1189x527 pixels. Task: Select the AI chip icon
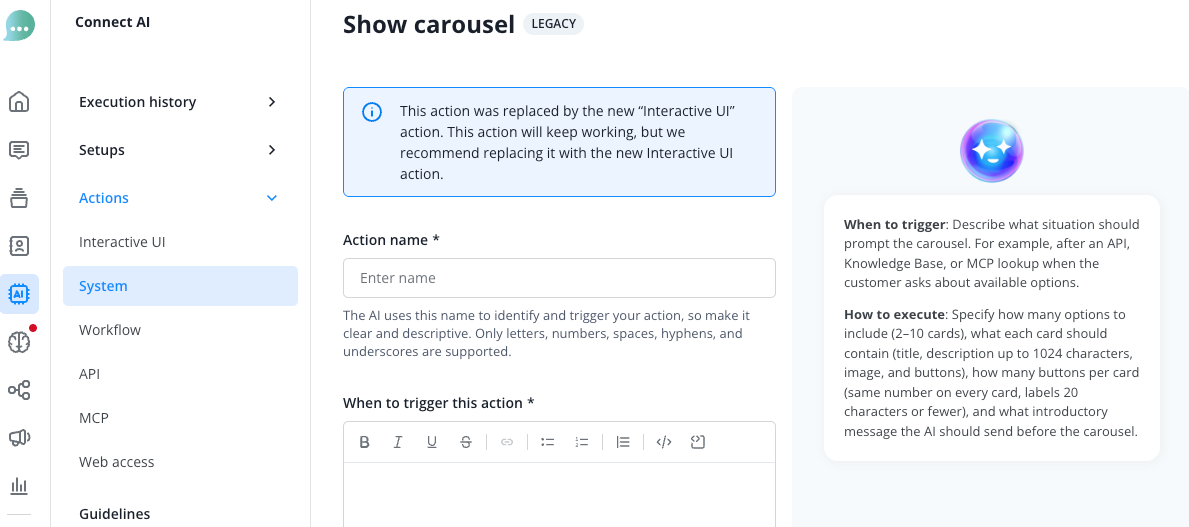pyautogui.click(x=19, y=293)
